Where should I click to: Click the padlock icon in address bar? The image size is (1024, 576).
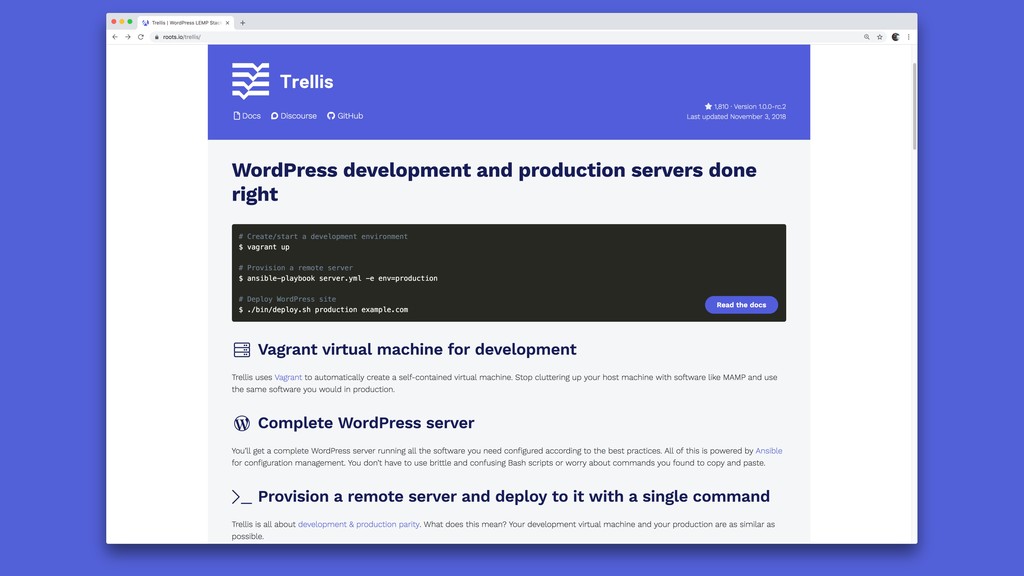pos(157,37)
